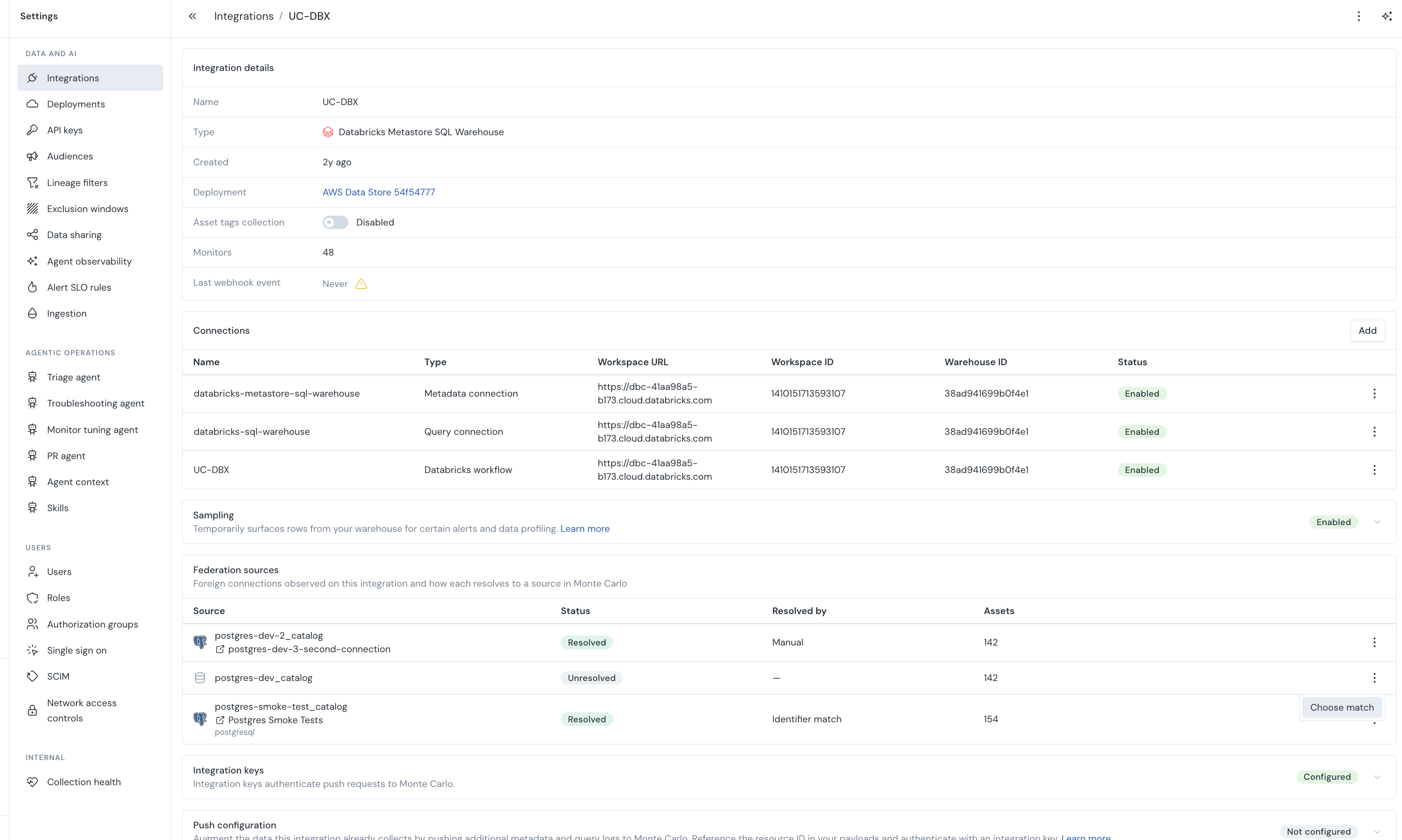
Task: Open Skills settings page
Action: point(90,508)
